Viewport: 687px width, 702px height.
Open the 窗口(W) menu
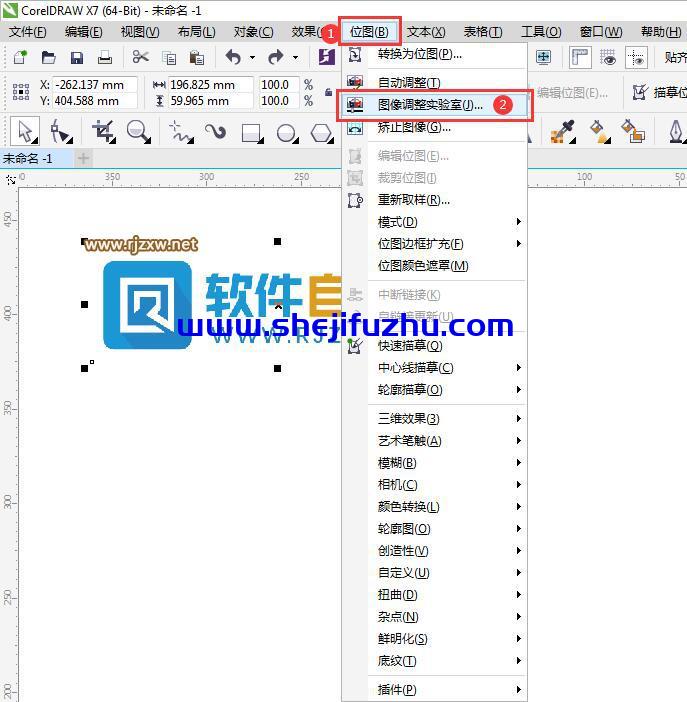[x=601, y=32]
